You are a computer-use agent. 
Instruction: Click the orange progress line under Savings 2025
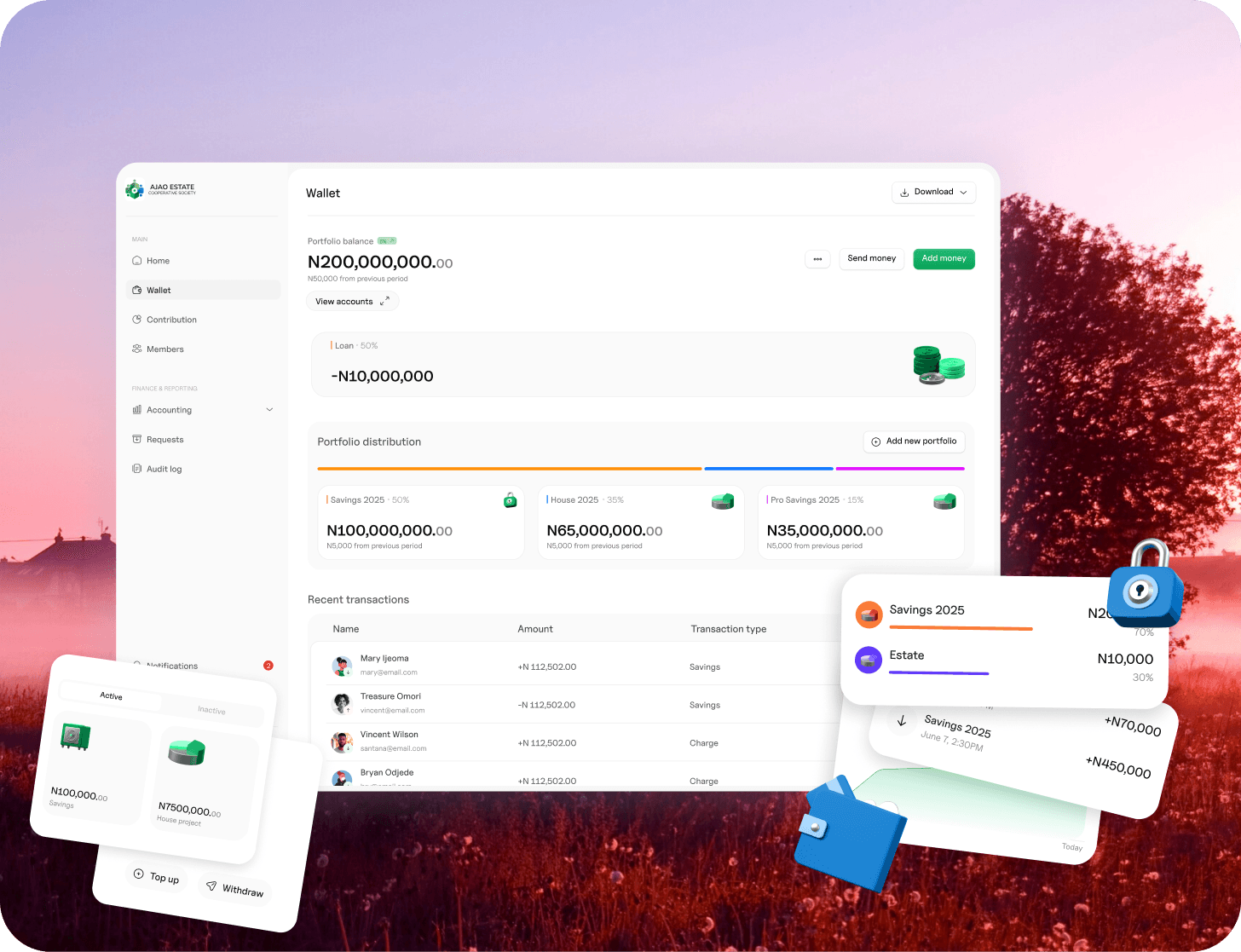coord(961,629)
